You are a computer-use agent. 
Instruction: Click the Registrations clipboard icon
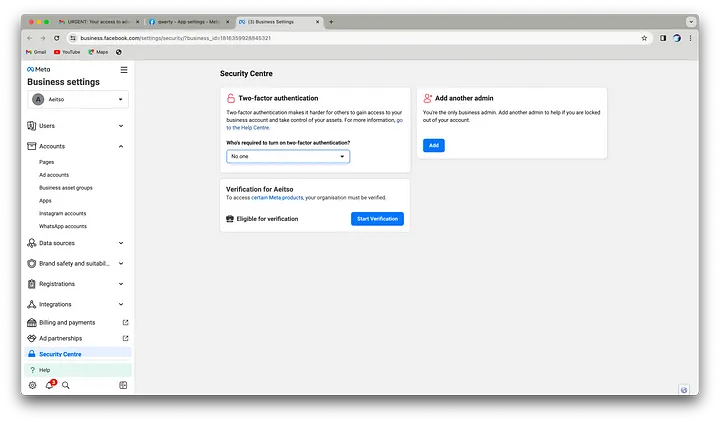32,284
